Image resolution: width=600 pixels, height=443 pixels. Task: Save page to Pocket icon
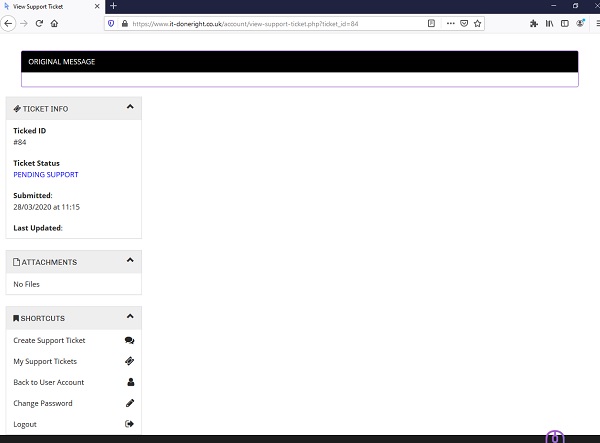464,24
